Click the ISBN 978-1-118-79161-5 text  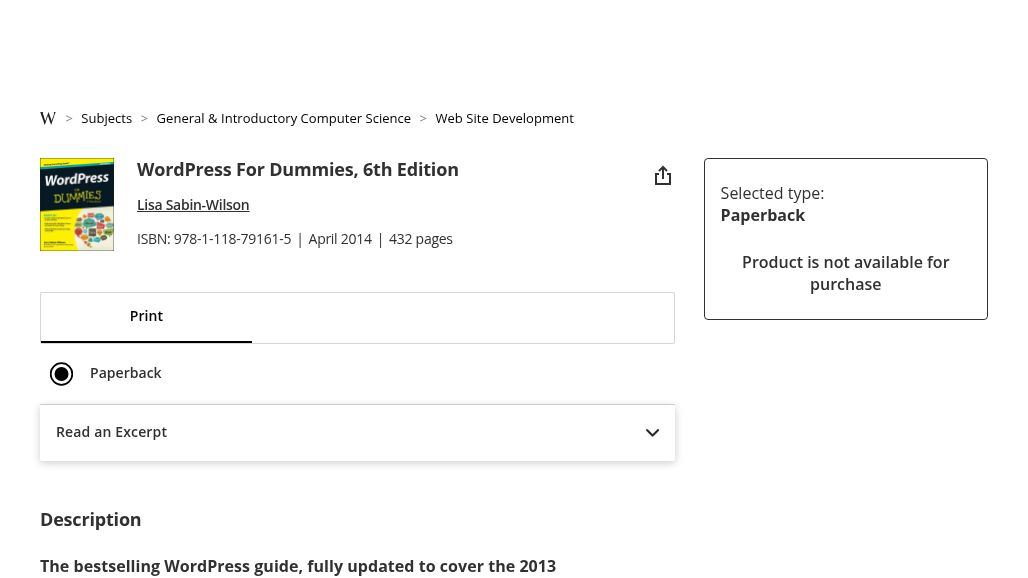(x=214, y=239)
